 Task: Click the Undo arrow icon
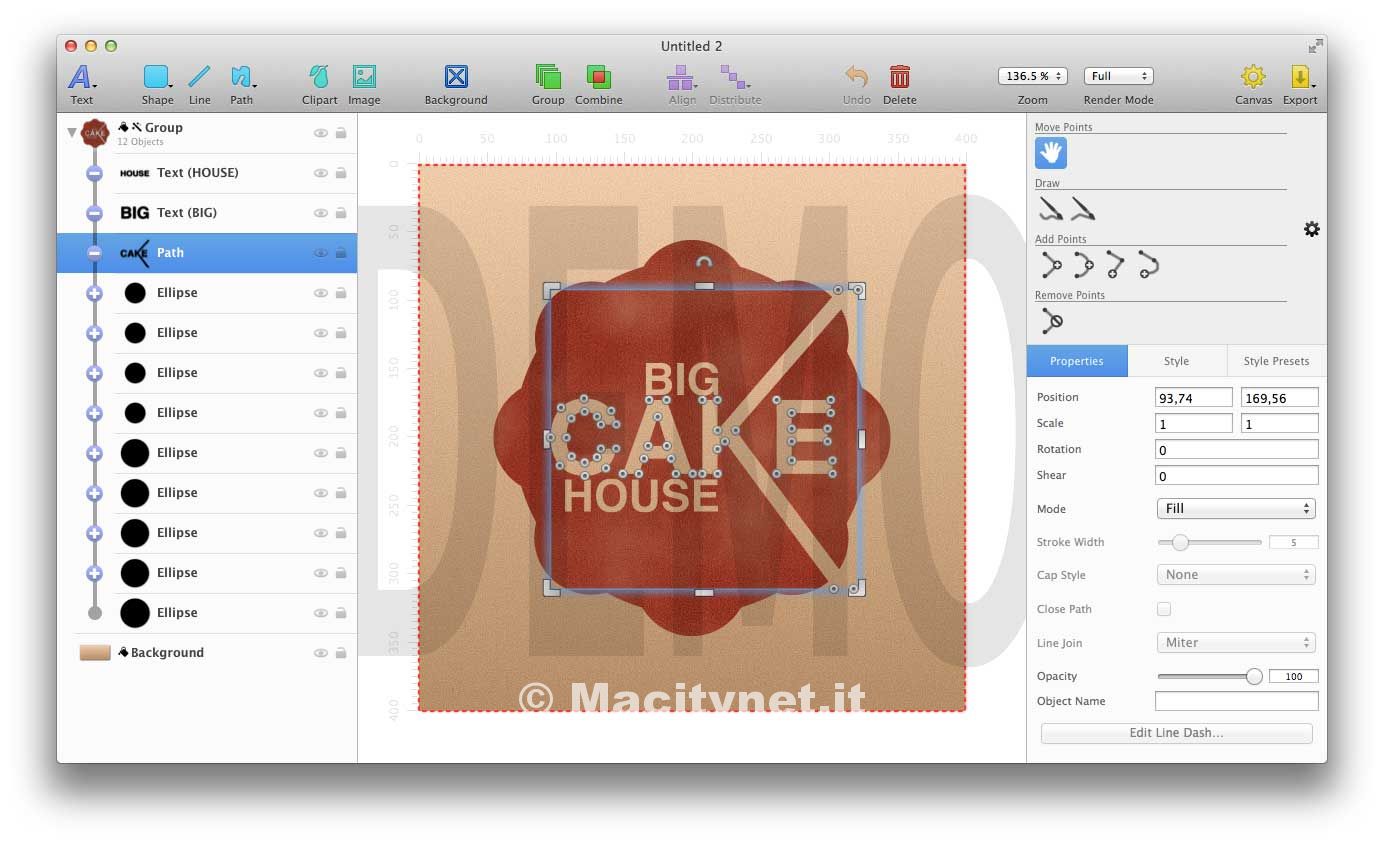[x=856, y=77]
